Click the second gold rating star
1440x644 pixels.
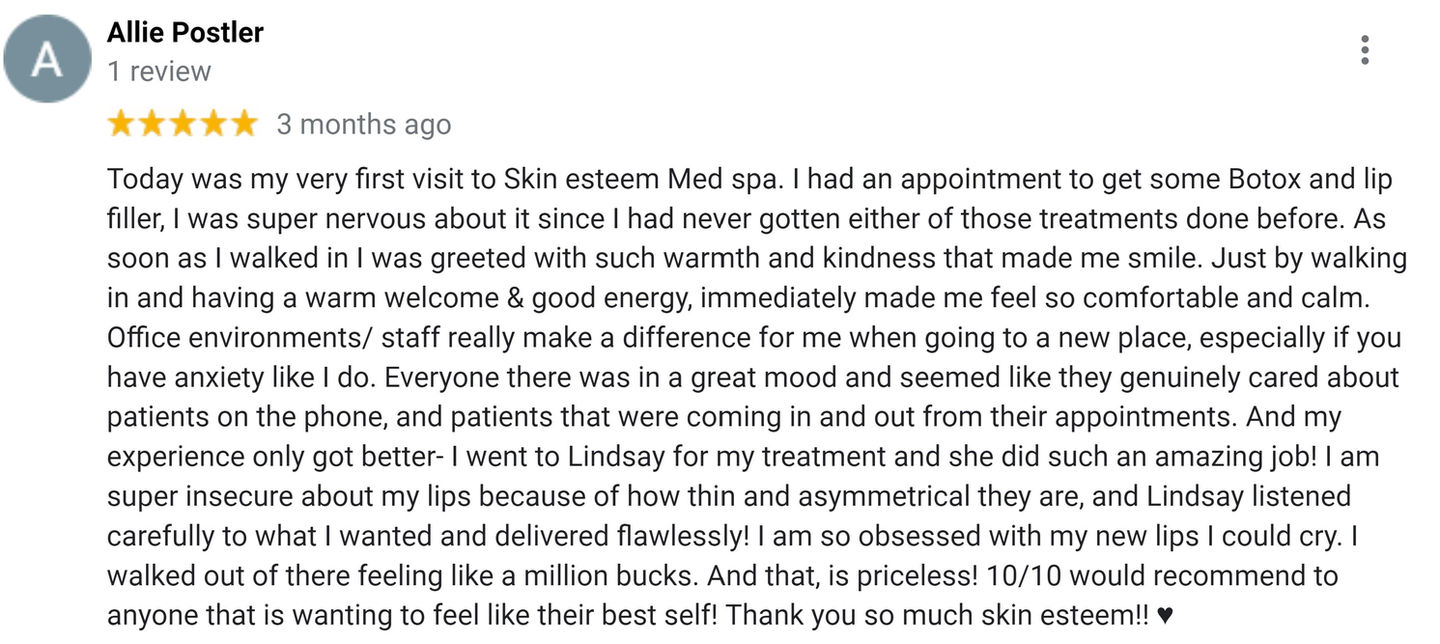click(x=152, y=124)
